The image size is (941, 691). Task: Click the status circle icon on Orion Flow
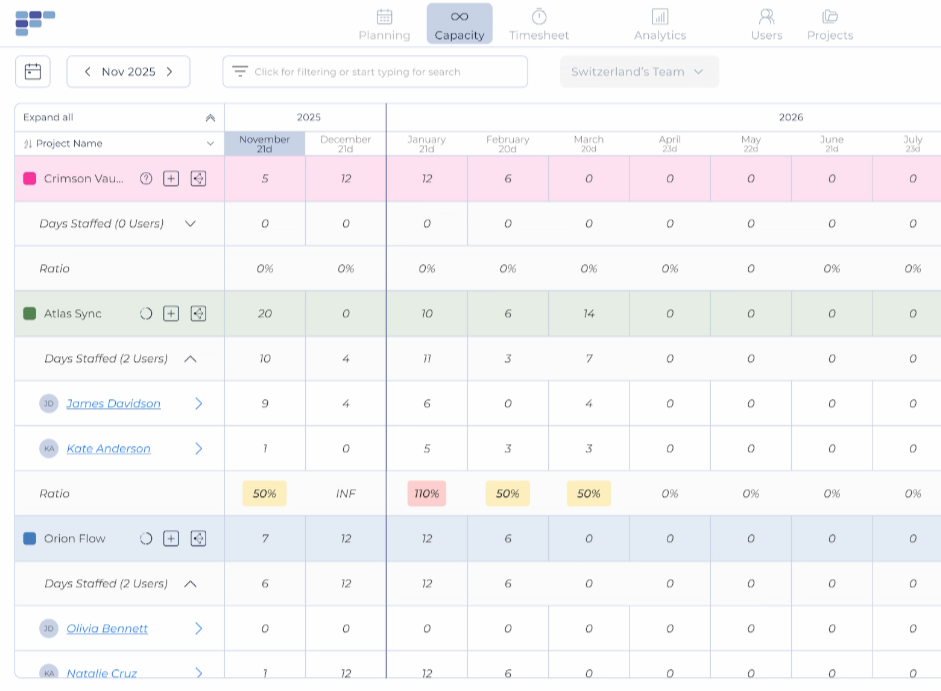pyautogui.click(x=146, y=539)
